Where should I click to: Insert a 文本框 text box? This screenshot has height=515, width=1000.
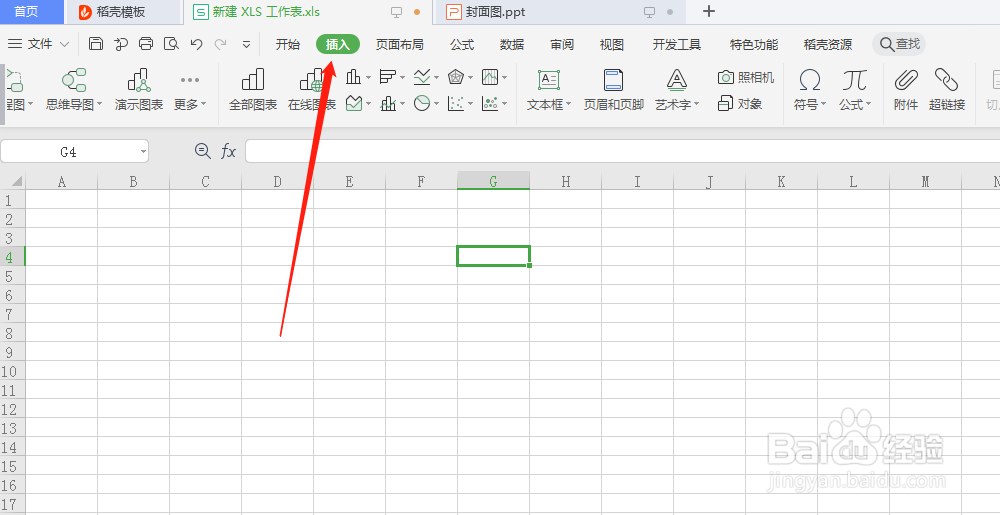coord(549,89)
